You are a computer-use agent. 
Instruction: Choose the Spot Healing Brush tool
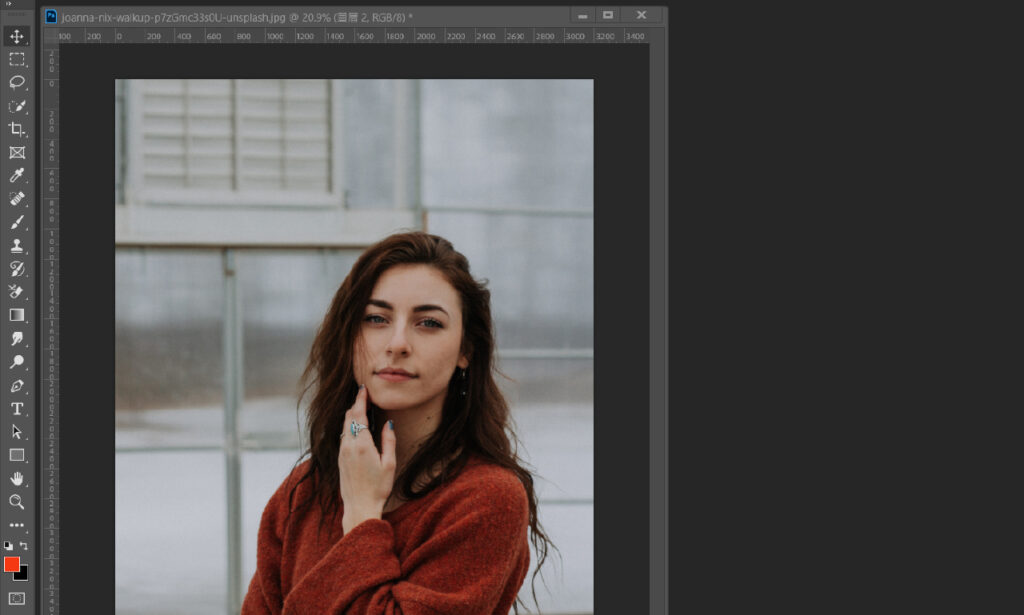tap(17, 199)
